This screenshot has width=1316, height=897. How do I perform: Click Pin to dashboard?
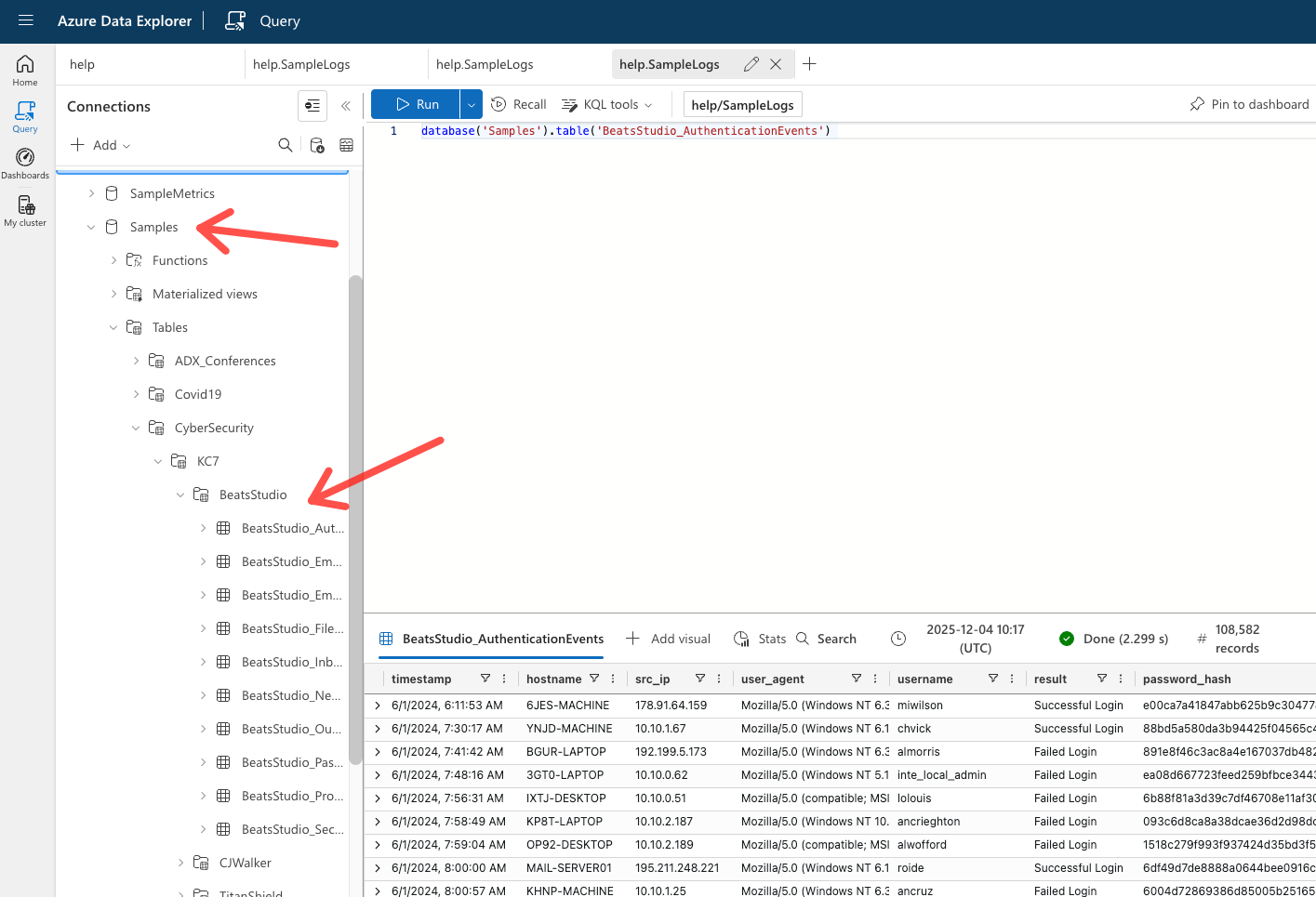(1249, 104)
